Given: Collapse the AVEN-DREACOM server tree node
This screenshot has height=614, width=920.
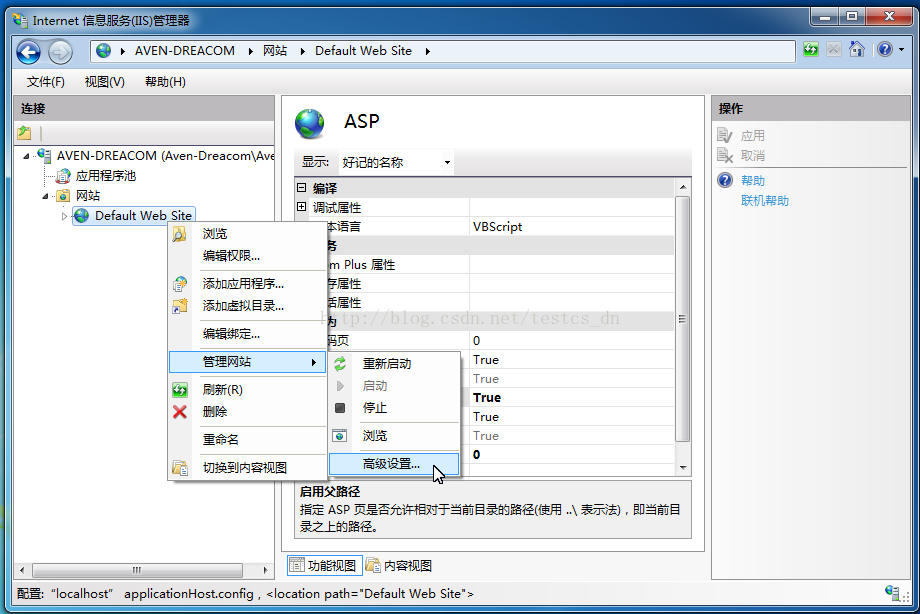Looking at the screenshot, I should tap(26, 156).
